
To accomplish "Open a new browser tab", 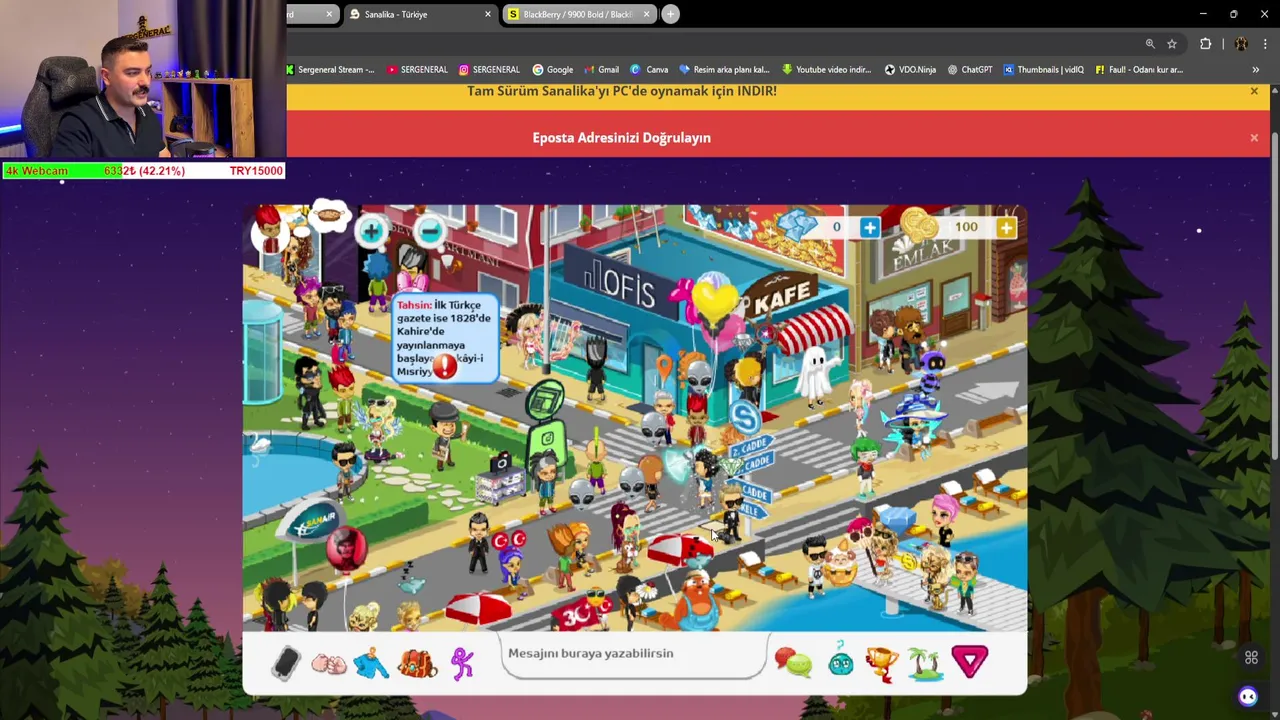I will [x=671, y=14].
